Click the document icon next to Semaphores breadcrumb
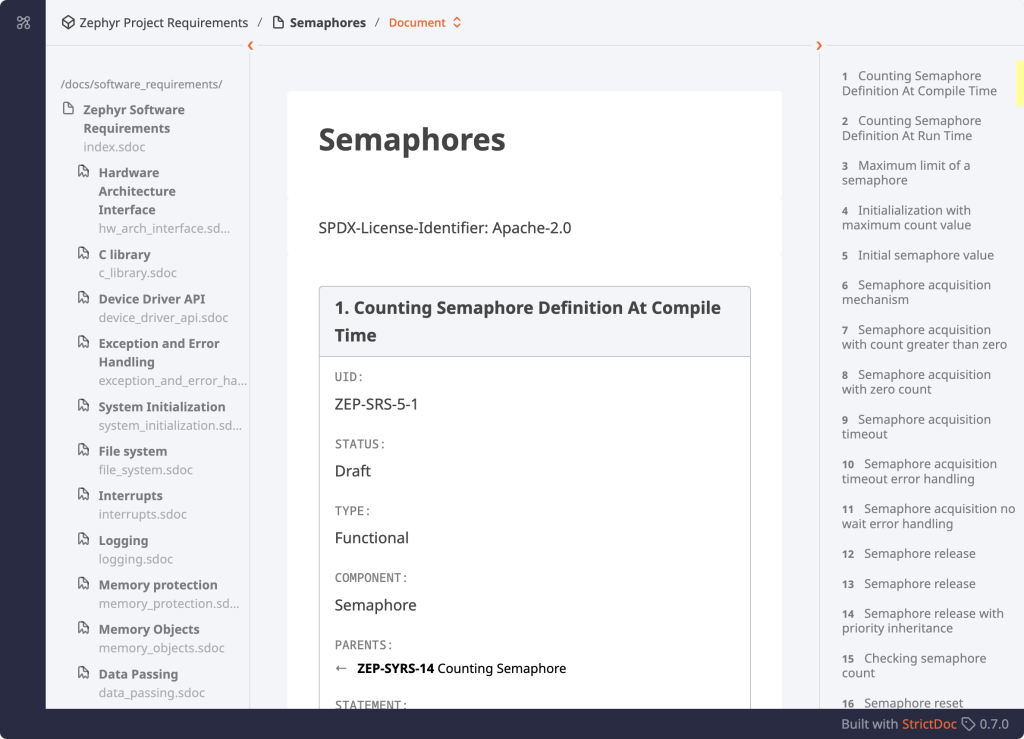The image size is (1024, 739). pos(278,23)
